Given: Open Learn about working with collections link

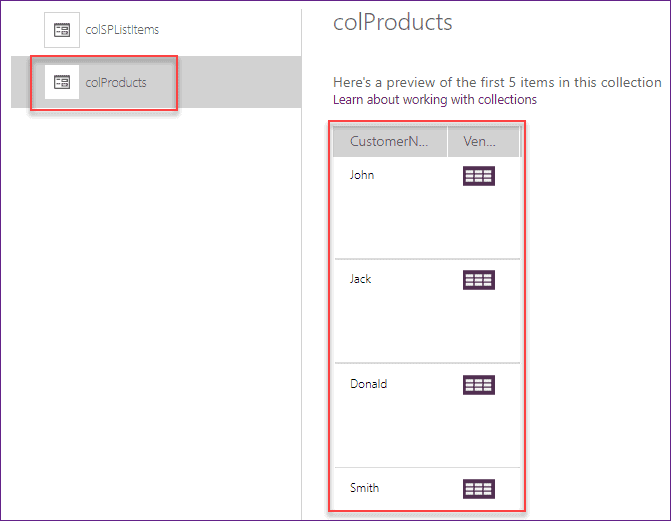Looking at the screenshot, I should tap(435, 100).
